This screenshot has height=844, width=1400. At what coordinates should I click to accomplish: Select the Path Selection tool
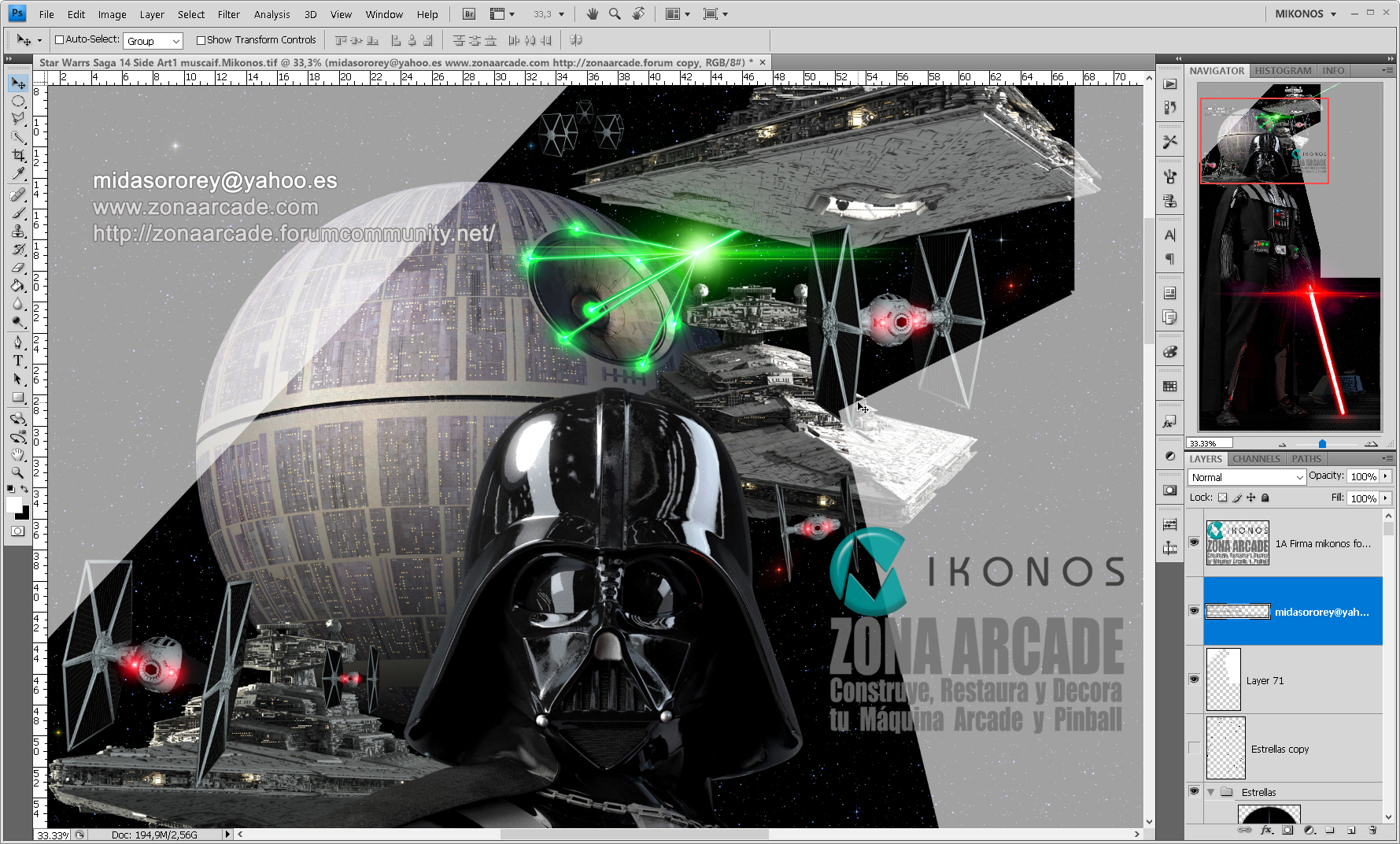click(x=18, y=379)
